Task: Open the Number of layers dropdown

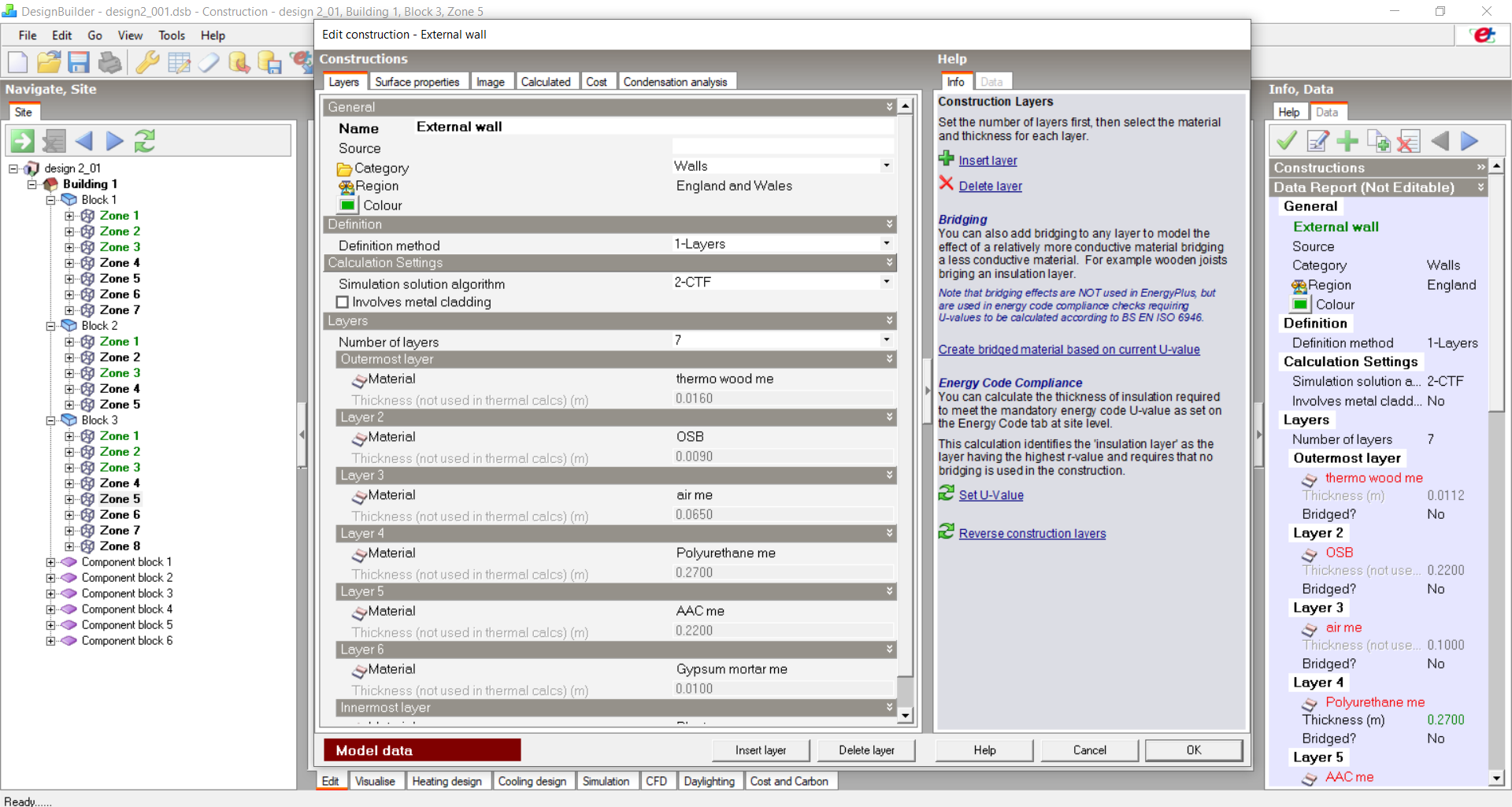Action: pyautogui.click(x=887, y=339)
